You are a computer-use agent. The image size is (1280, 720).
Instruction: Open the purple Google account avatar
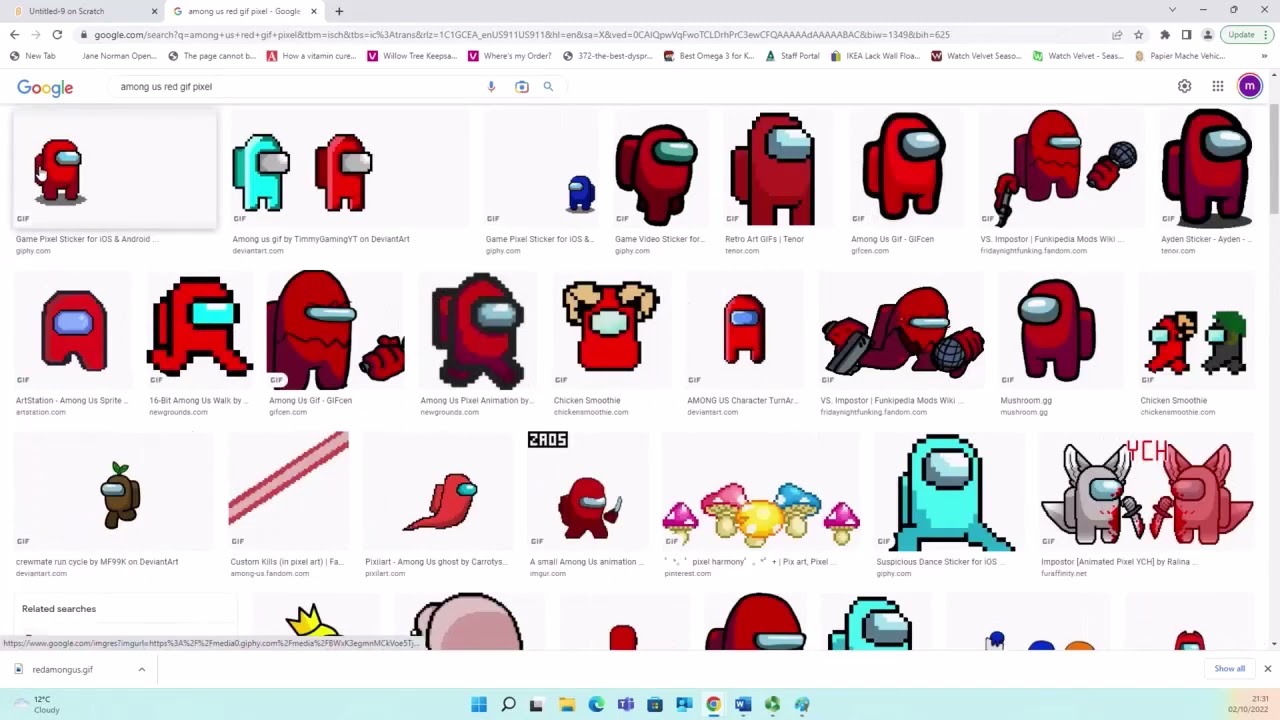click(1249, 87)
